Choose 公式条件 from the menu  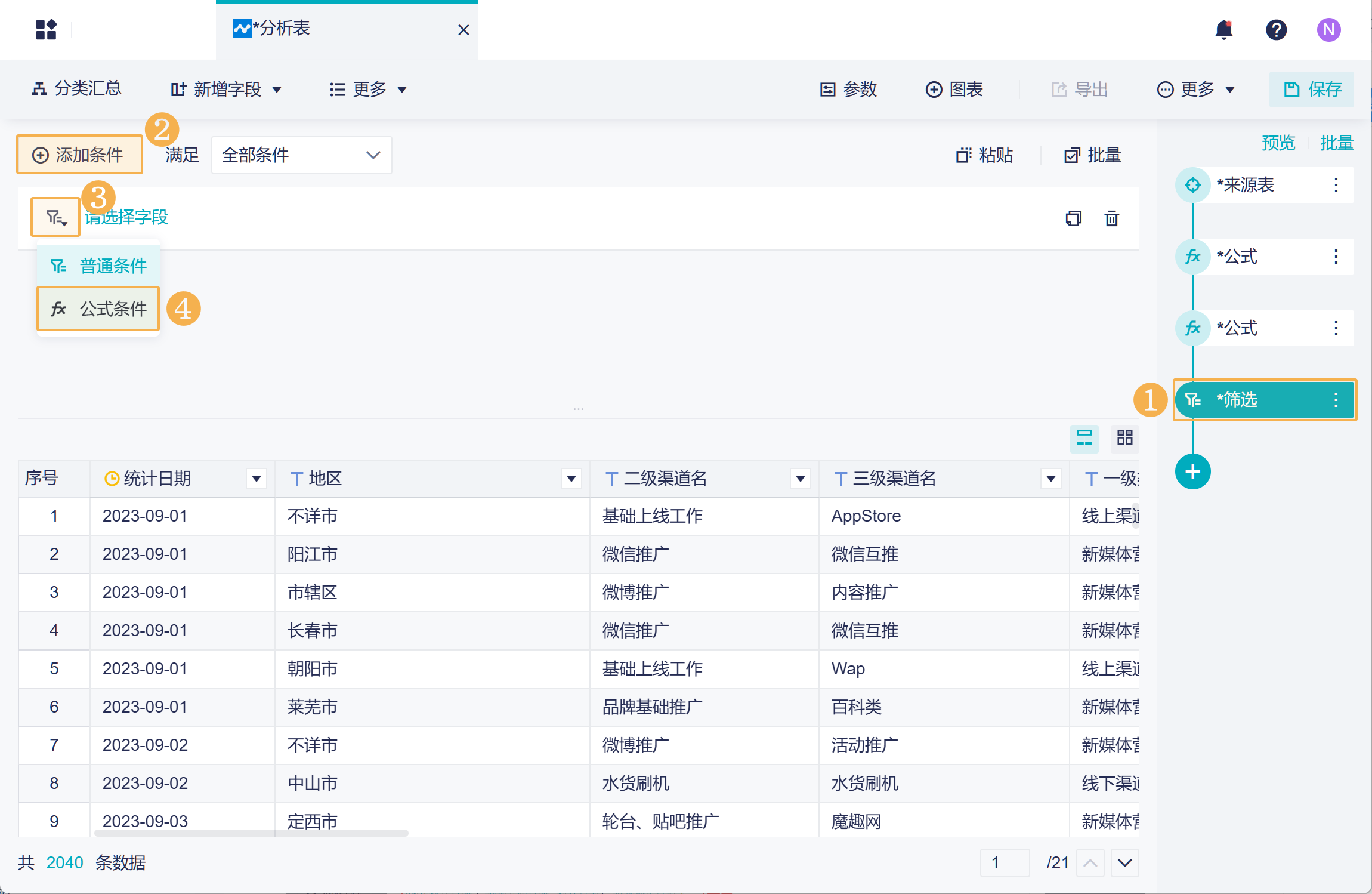coord(98,309)
